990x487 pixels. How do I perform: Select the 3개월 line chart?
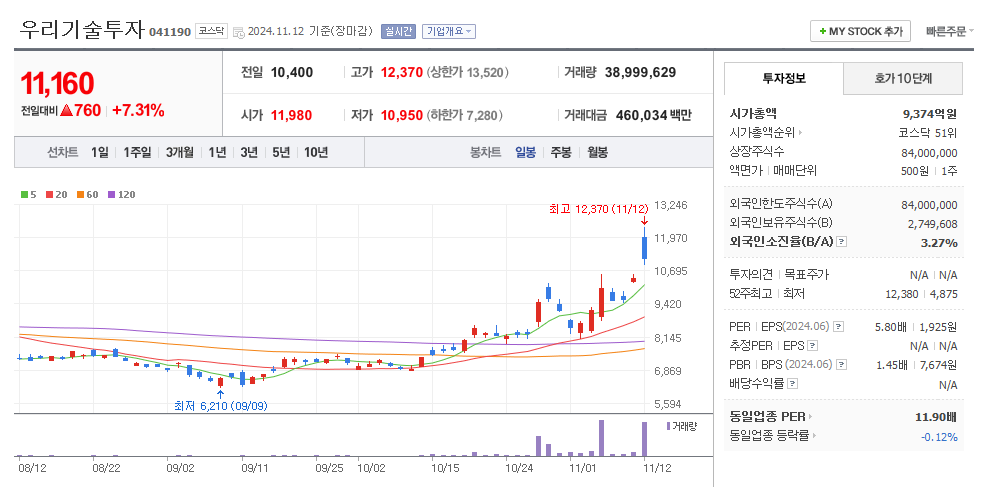[179, 152]
